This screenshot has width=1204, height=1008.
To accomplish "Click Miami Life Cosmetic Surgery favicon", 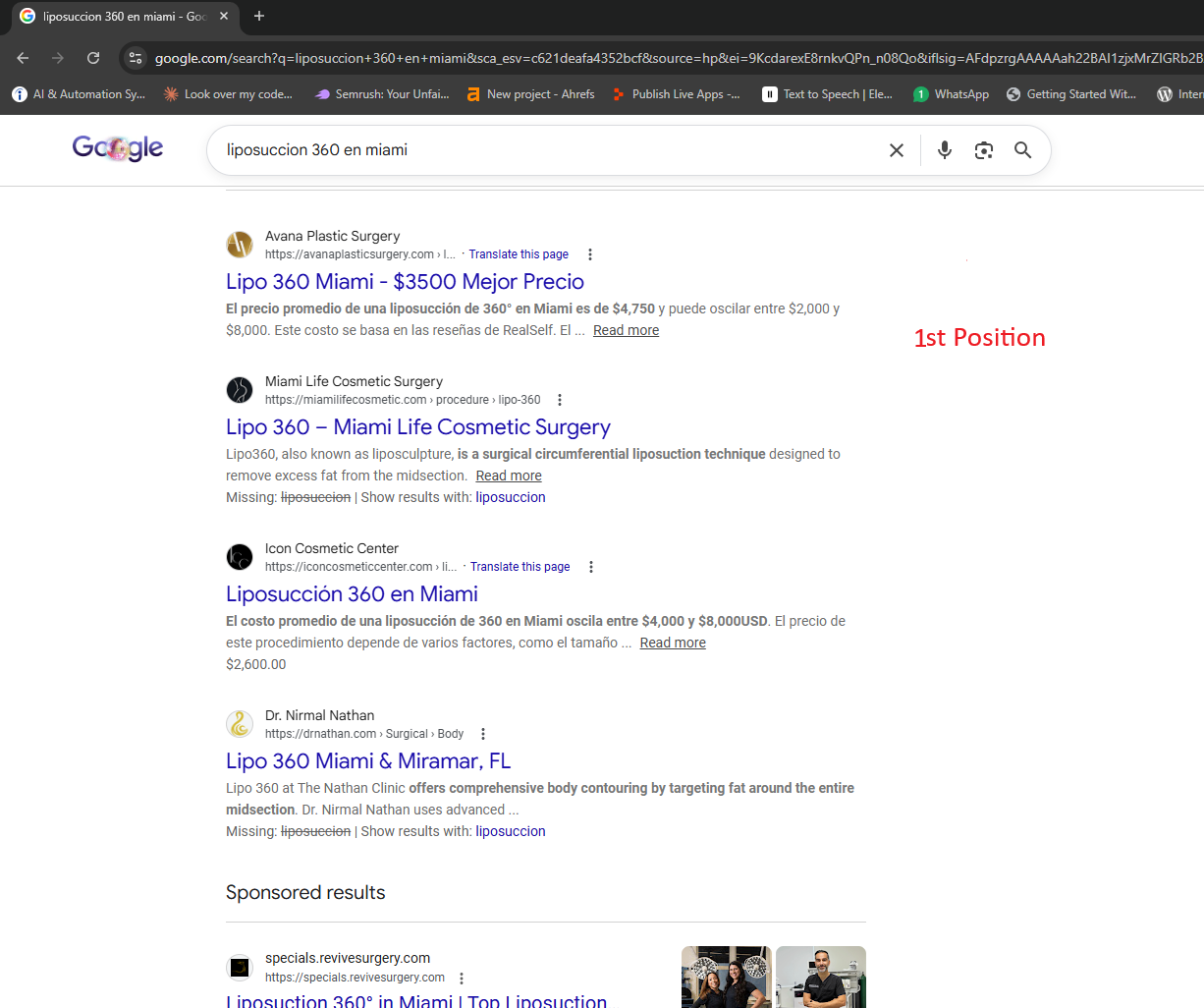I will click(x=240, y=390).
